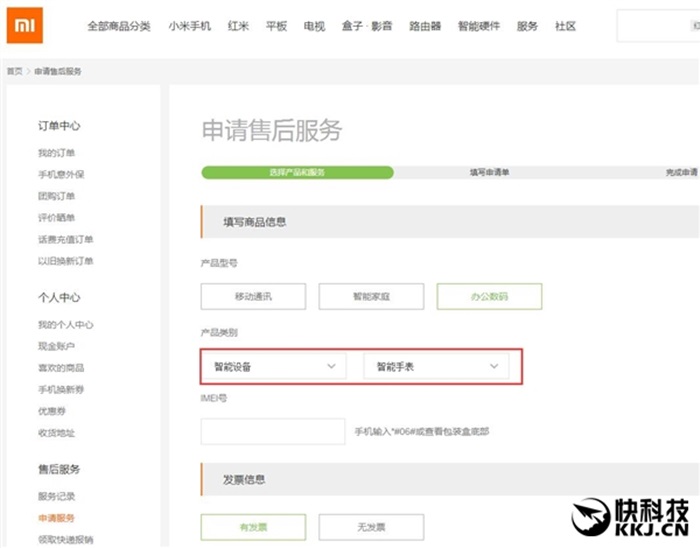Click the Xiaomi MI logo
The image size is (700, 548).
pos(25,25)
